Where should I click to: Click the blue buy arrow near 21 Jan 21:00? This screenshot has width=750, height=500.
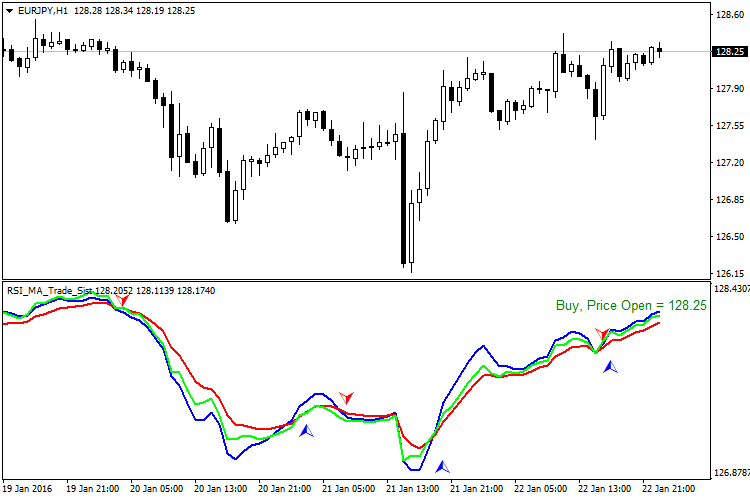pos(442,467)
